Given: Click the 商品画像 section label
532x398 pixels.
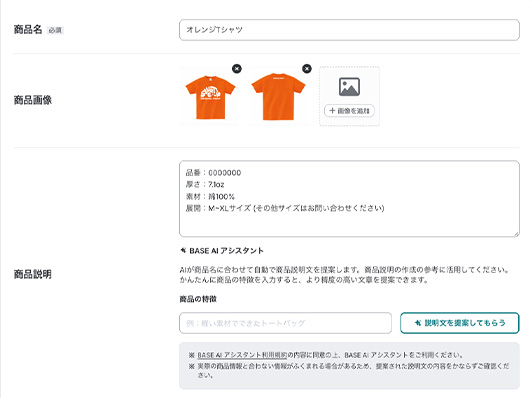Looking at the screenshot, I should 33,100.
